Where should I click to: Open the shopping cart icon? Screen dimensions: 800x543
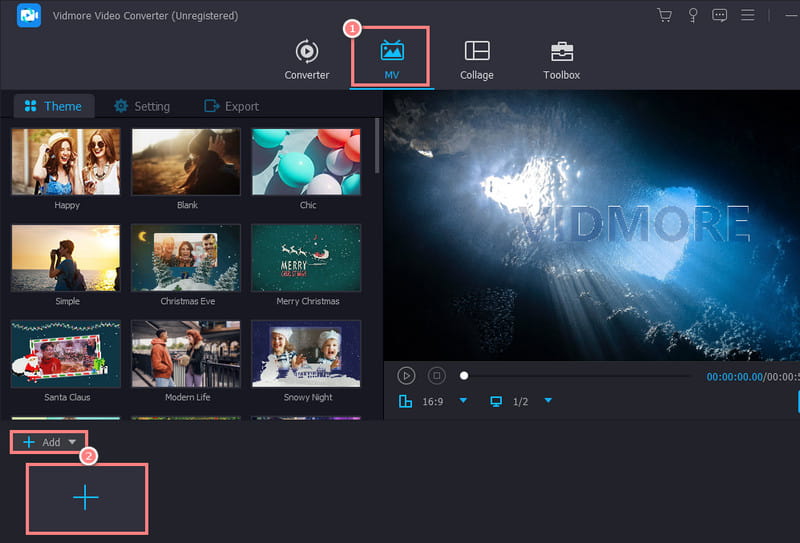(x=664, y=15)
